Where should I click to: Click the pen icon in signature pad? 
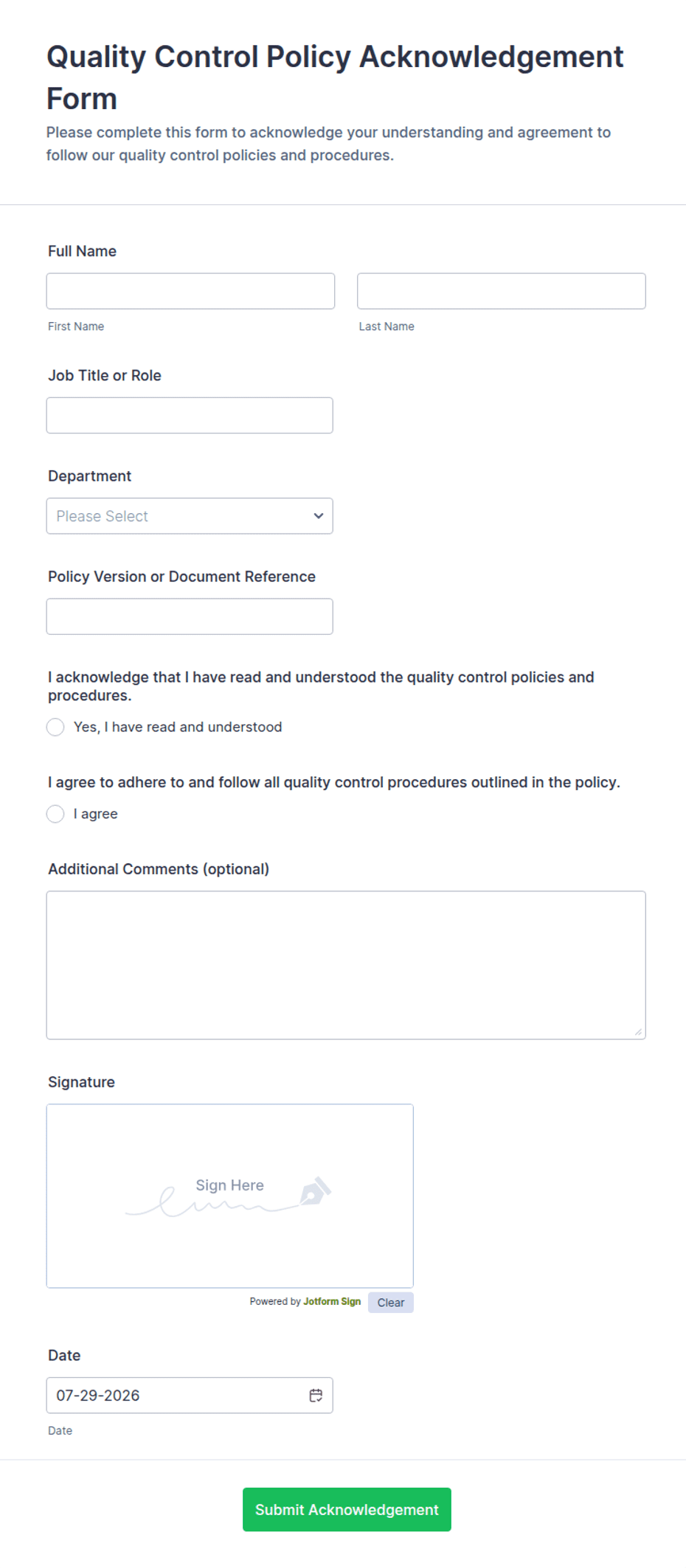315,1191
